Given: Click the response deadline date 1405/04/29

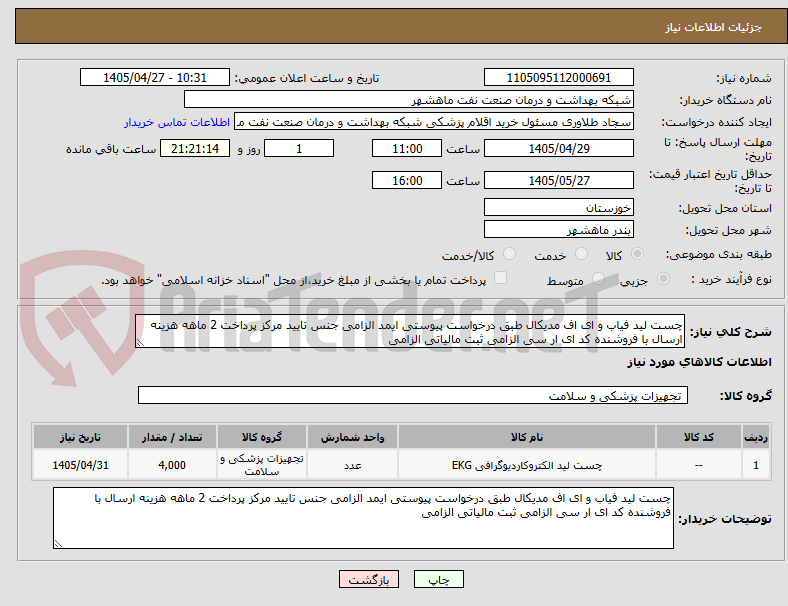Looking at the screenshot, I should point(558,148).
